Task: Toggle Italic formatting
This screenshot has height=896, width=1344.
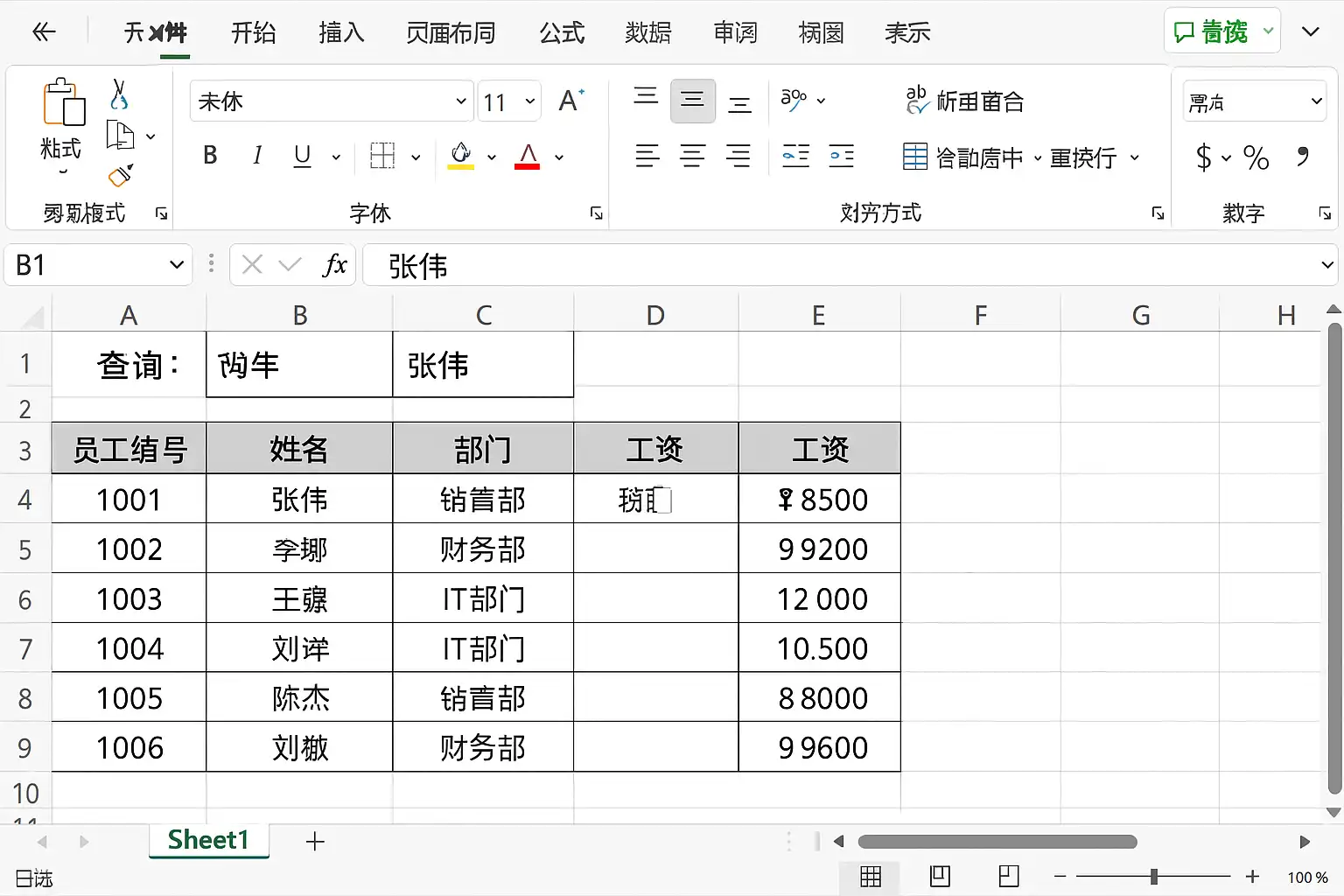Action: click(256, 156)
